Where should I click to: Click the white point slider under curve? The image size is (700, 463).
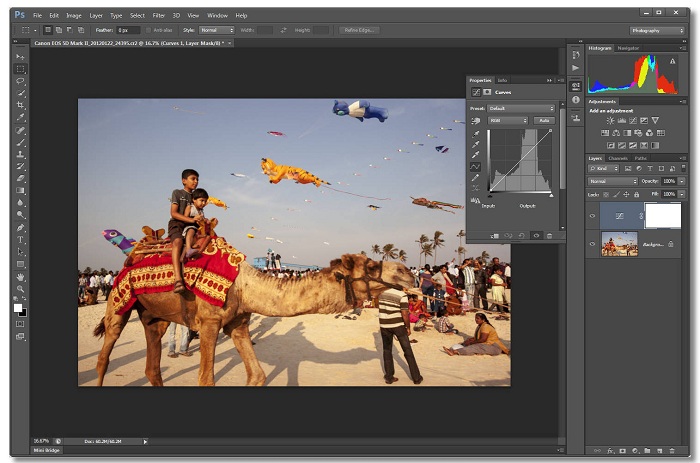(551, 196)
